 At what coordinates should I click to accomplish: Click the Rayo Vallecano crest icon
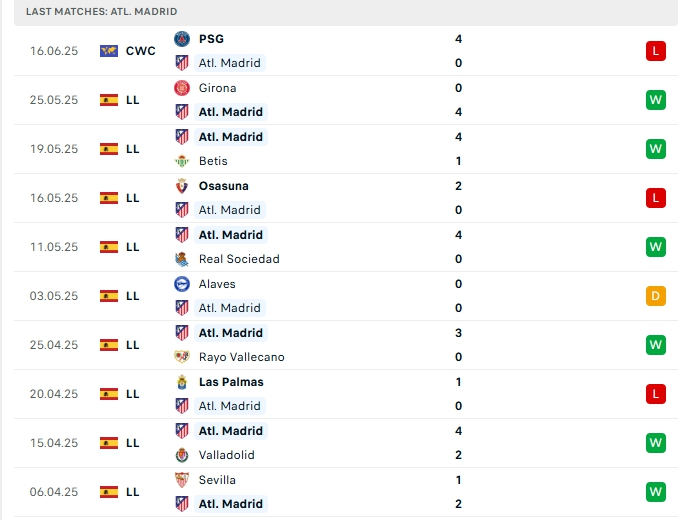tap(182, 357)
